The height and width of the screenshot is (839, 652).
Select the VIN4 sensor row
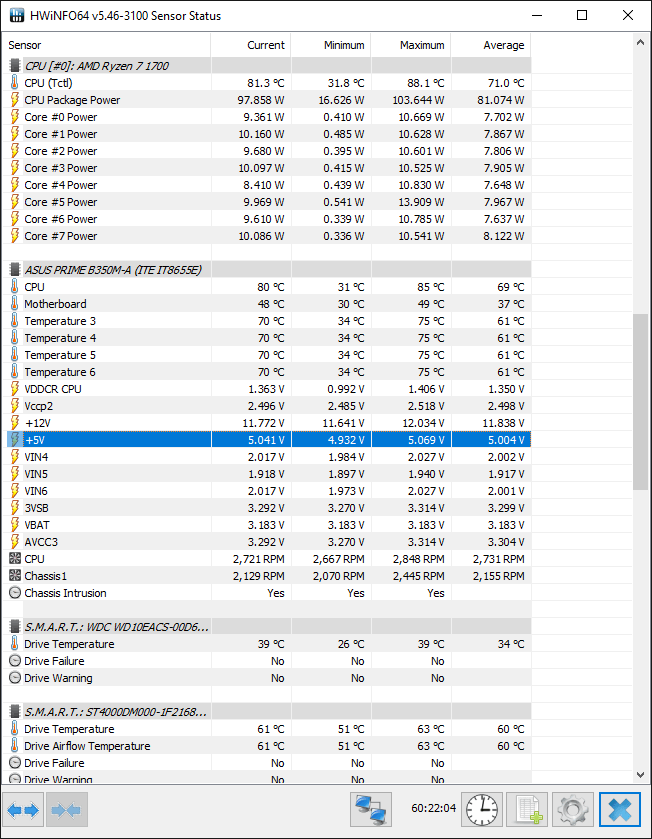[266, 457]
